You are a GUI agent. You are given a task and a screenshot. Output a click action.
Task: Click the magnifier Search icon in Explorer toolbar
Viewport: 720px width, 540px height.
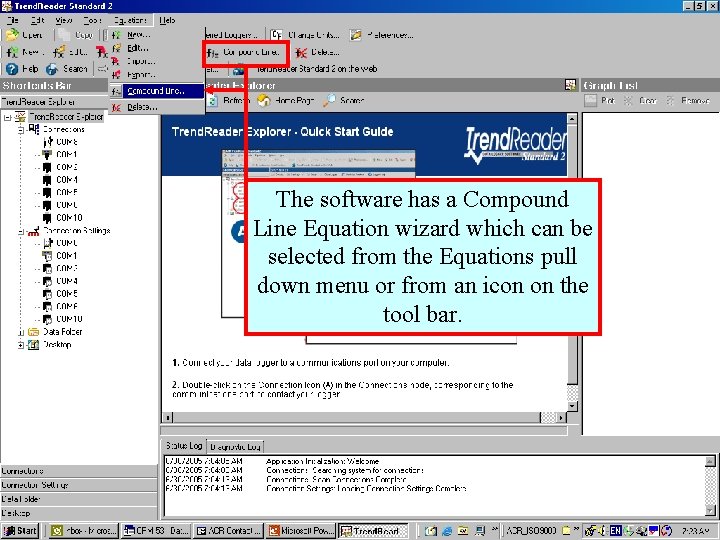pyautogui.click(x=329, y=100)
